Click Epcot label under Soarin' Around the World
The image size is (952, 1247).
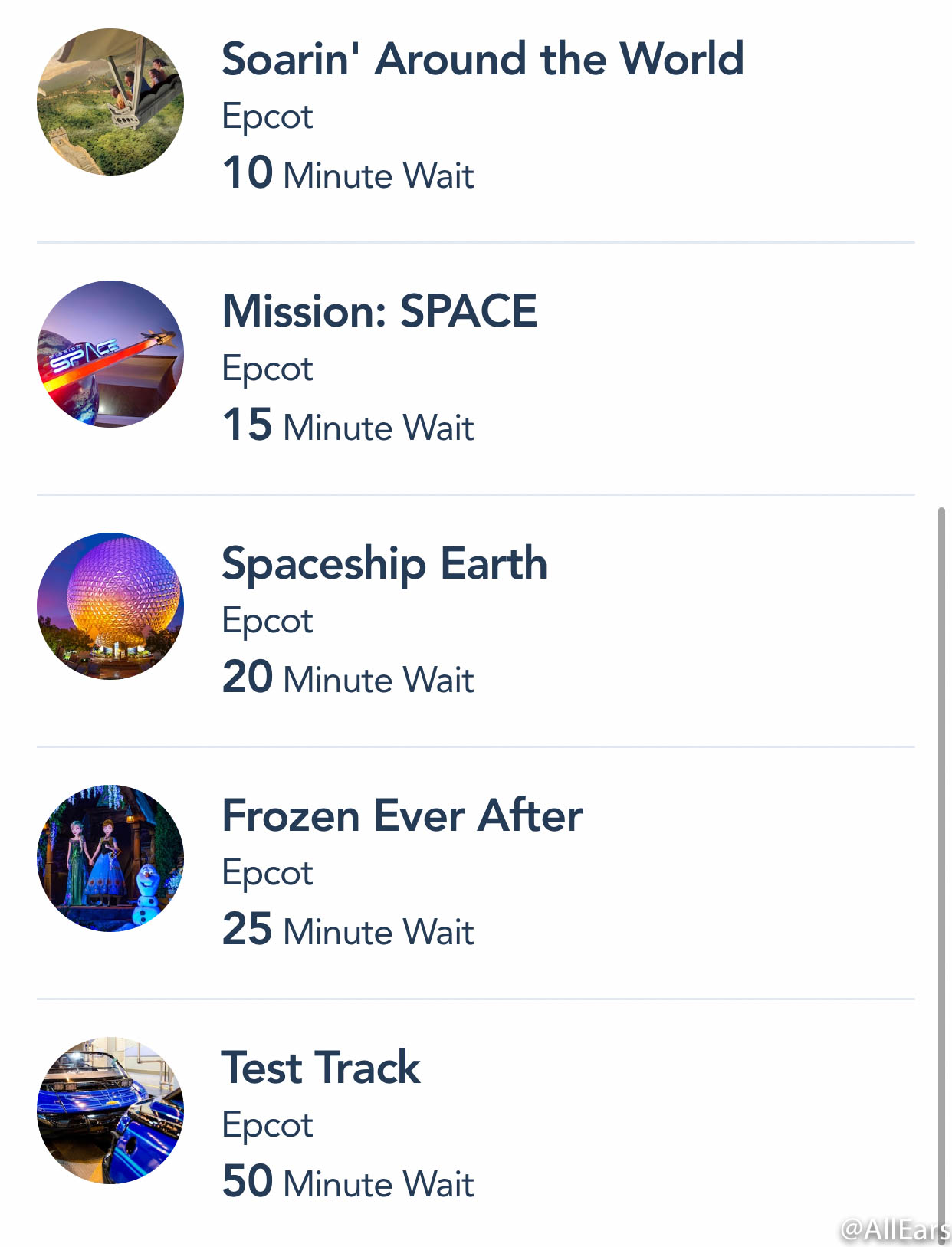point(268,118)
